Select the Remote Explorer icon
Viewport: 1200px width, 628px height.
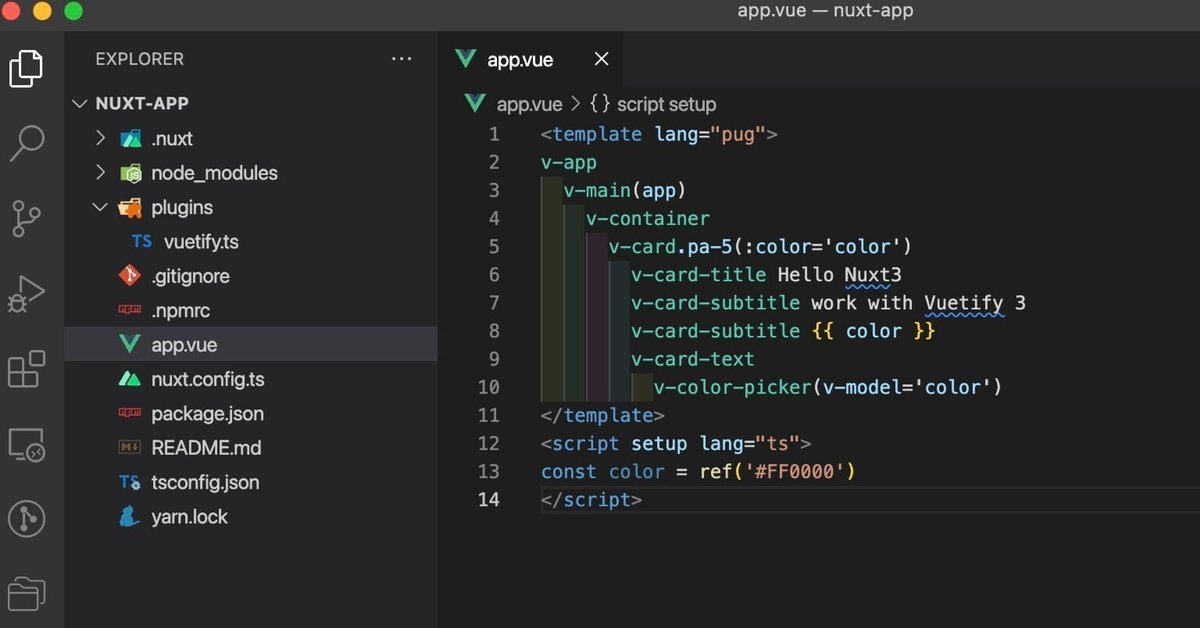pyautogui.click(x=27, y=443)
